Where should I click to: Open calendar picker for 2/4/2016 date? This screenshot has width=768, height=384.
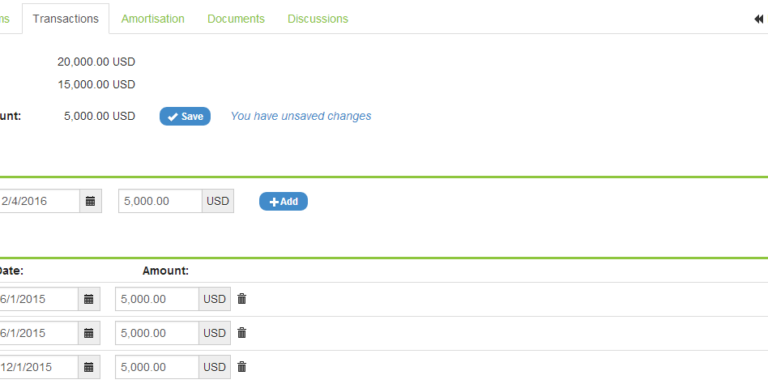point(91,201)
